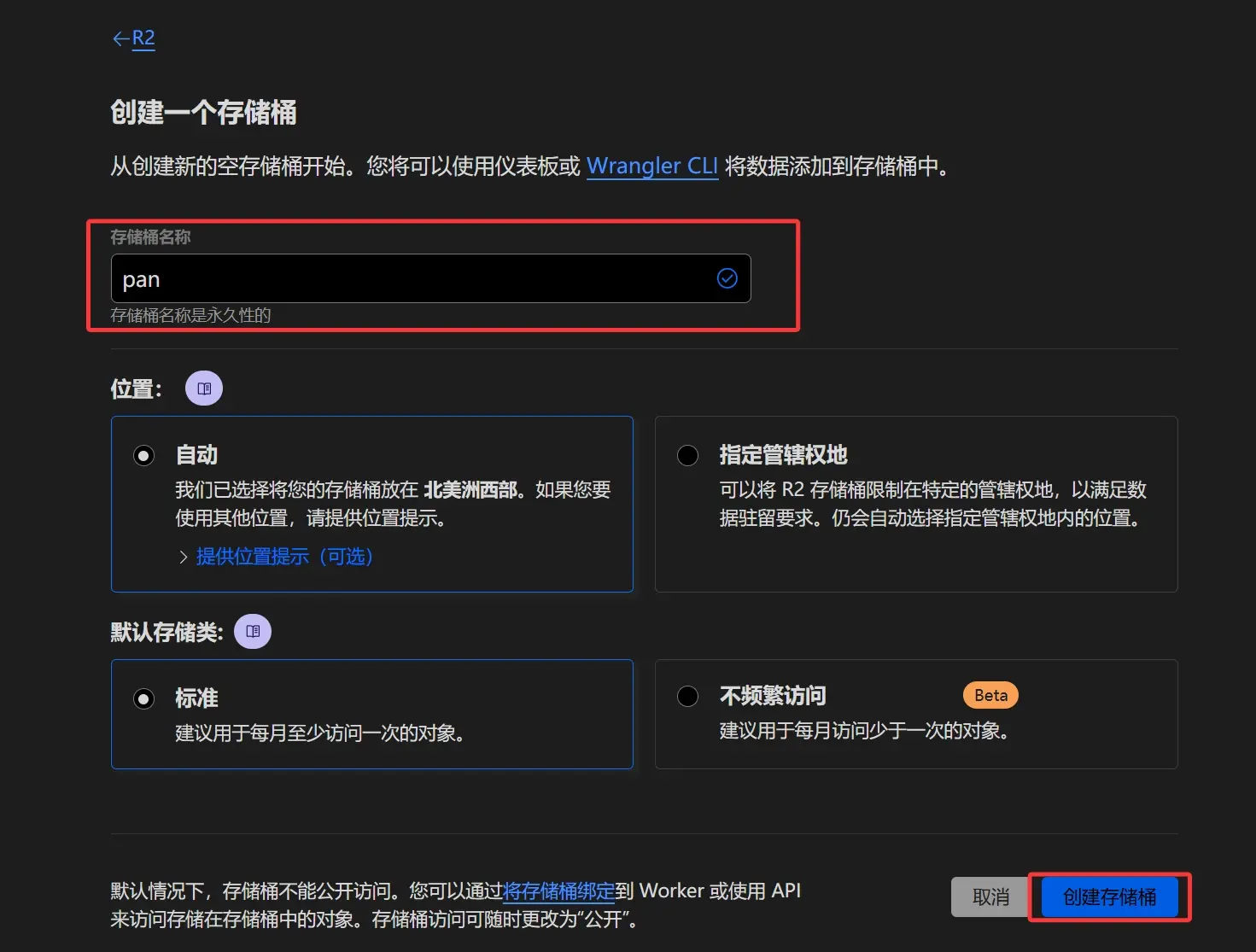
Task: Click the orange Beta badge
Action: click(x=990, y=694)
